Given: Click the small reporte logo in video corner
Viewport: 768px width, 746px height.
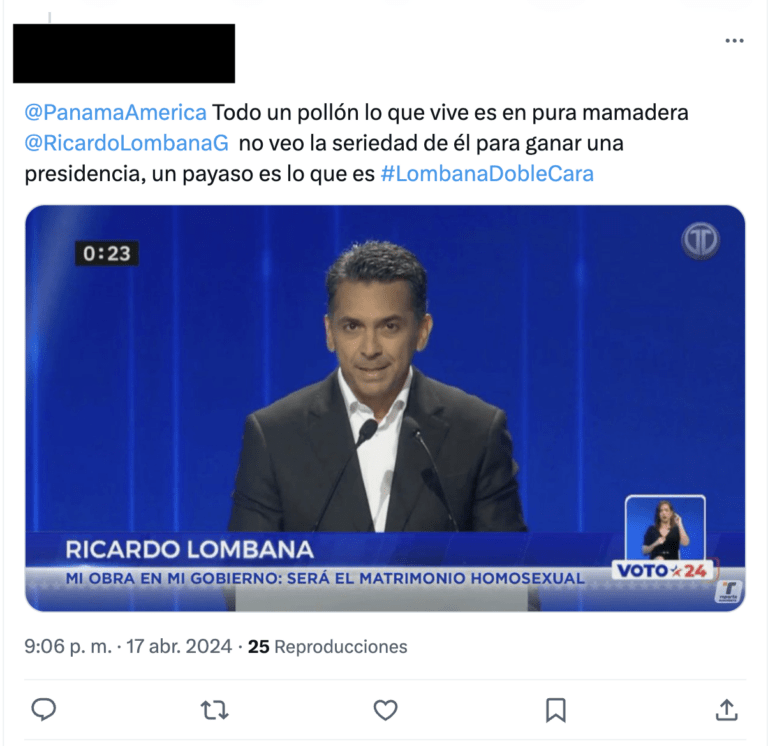Looking at the screenshot, I should pyautogui.click(x=730, y=592).
